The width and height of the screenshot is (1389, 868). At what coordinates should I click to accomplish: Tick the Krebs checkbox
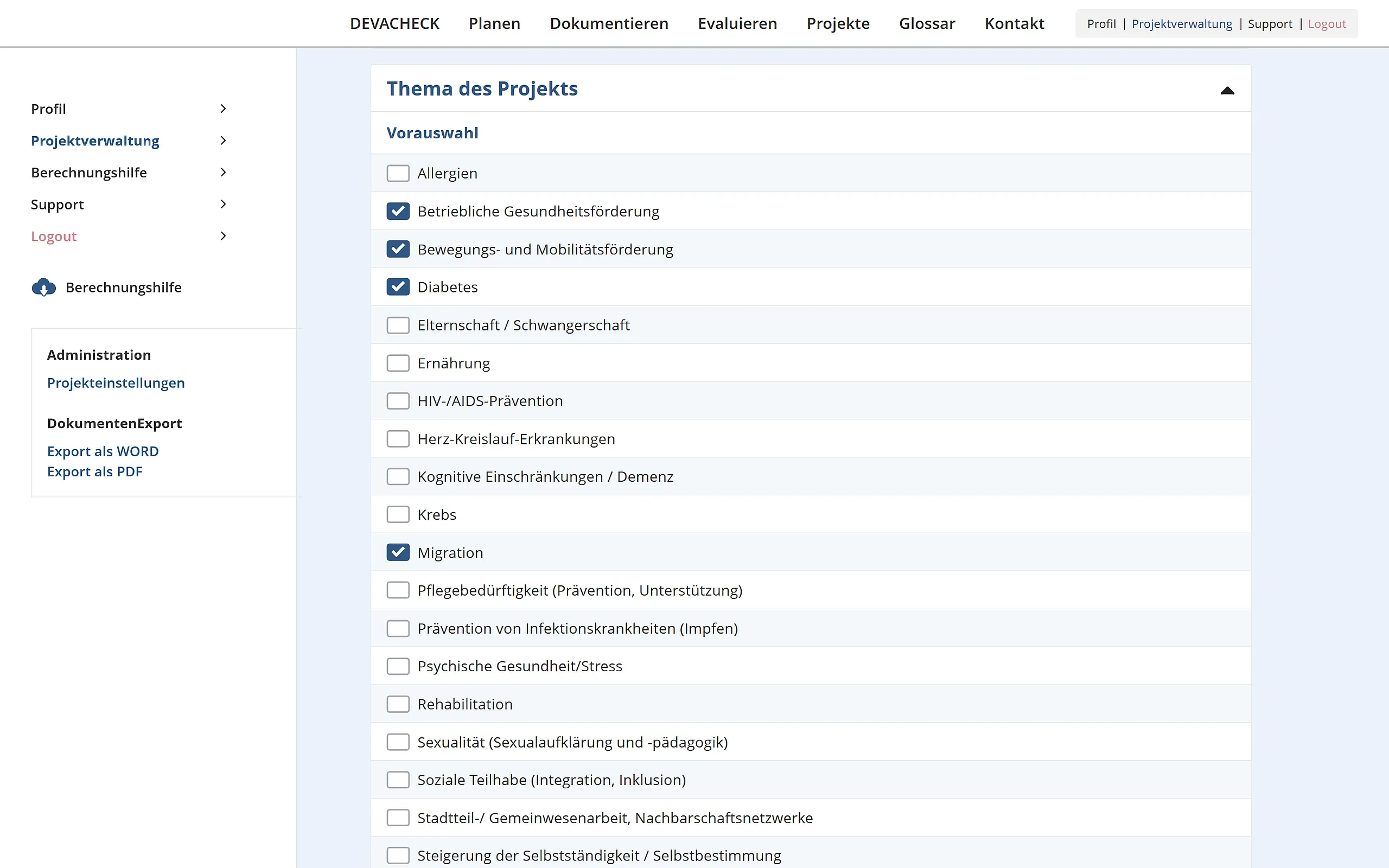[398, 514]
